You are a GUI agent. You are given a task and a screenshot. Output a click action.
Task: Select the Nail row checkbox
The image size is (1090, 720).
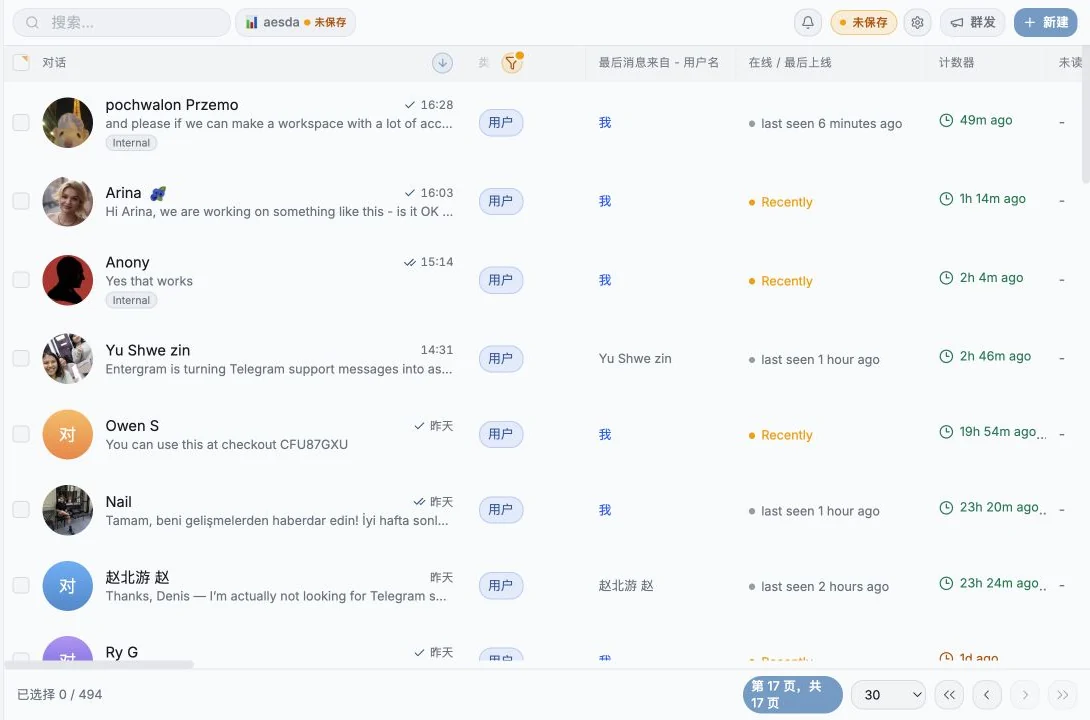point(21,510)
